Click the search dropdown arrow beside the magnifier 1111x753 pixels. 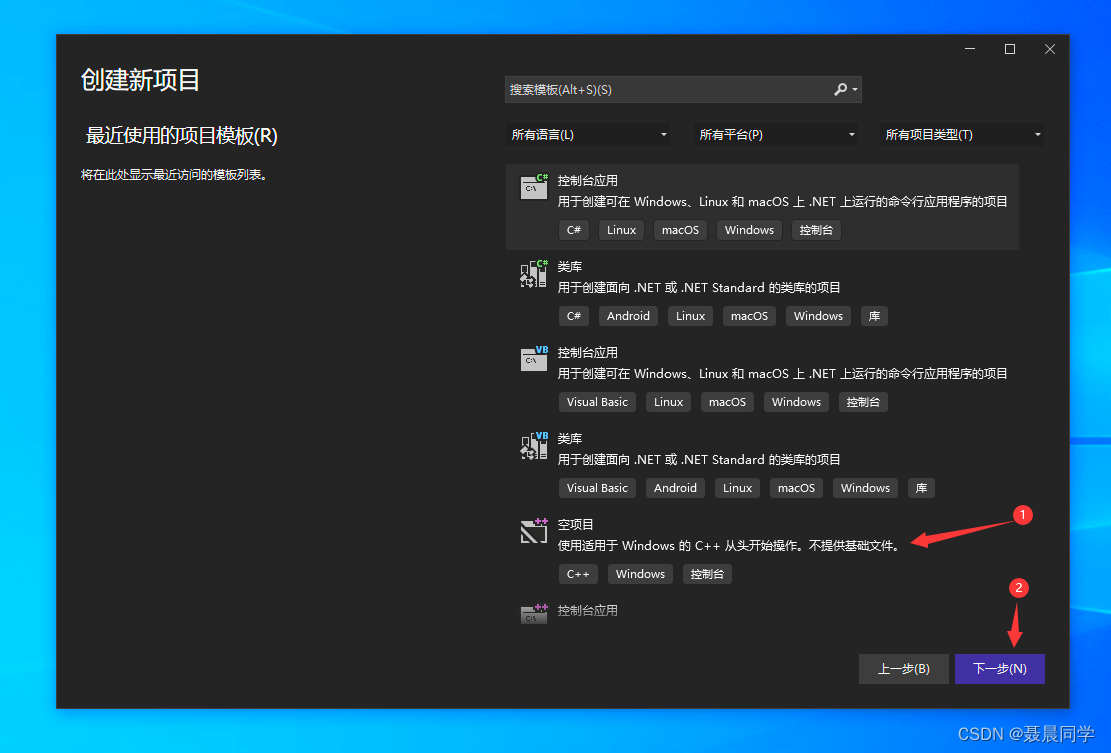(x=854, y=89)
